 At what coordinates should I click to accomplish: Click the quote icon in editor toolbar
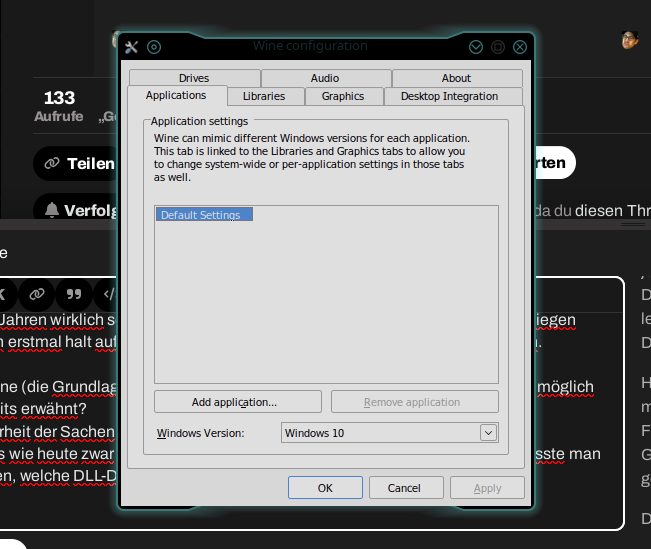(x=73, y=294)
